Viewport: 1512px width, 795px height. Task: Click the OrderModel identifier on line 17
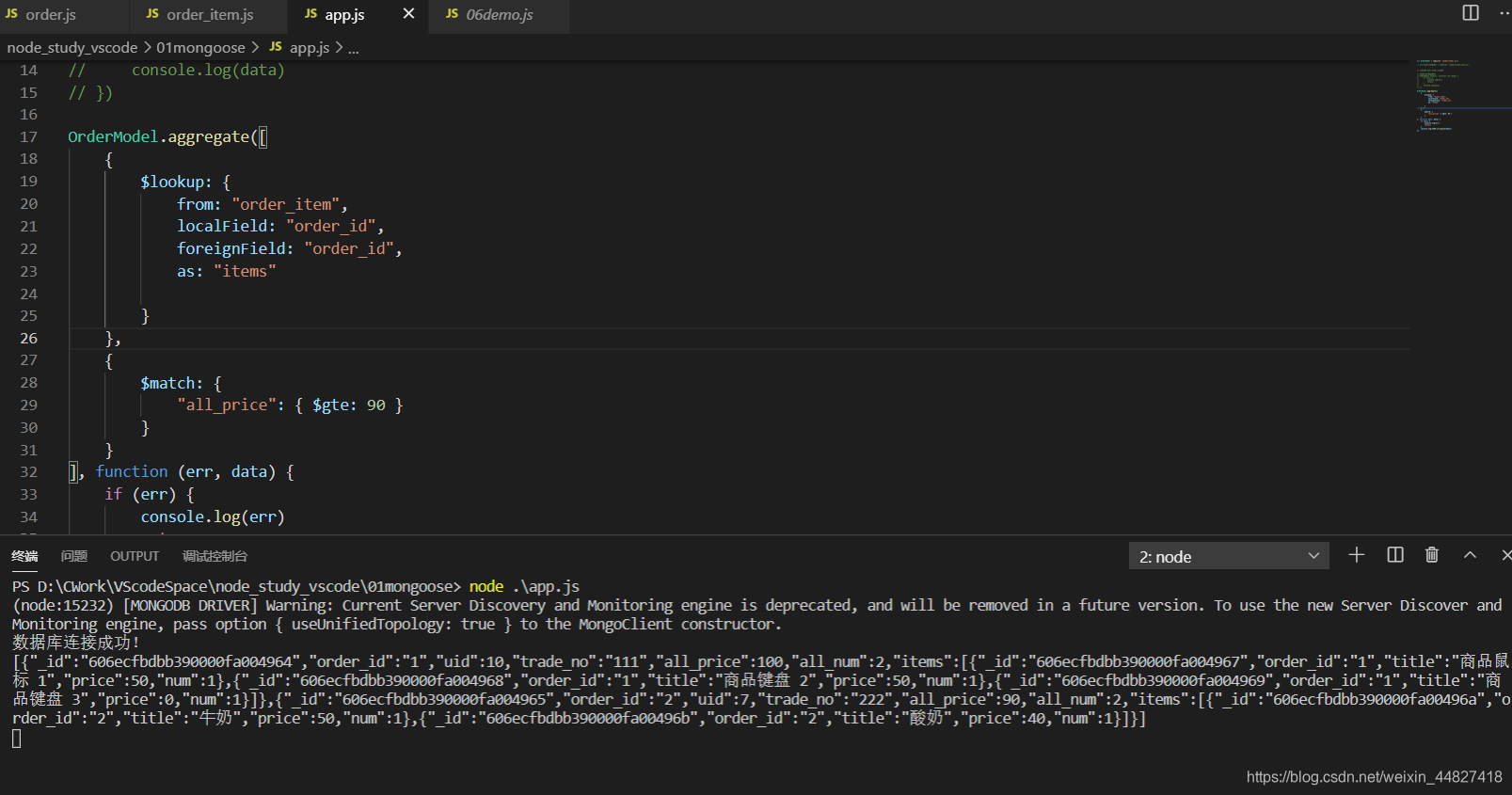tap(113, 137)
